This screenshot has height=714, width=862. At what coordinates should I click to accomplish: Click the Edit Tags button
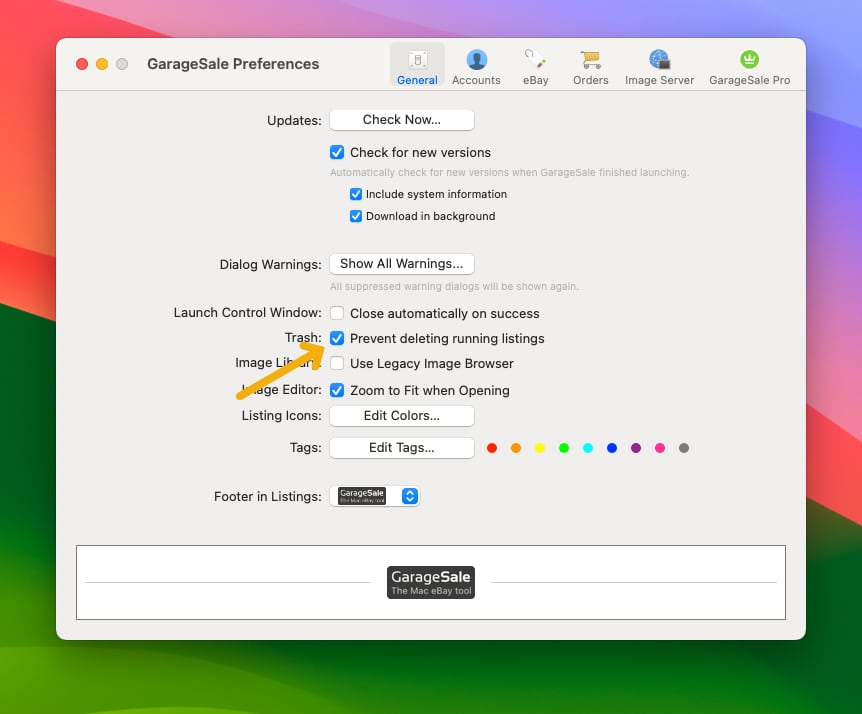pyautogui.click(x=402, y=447)
